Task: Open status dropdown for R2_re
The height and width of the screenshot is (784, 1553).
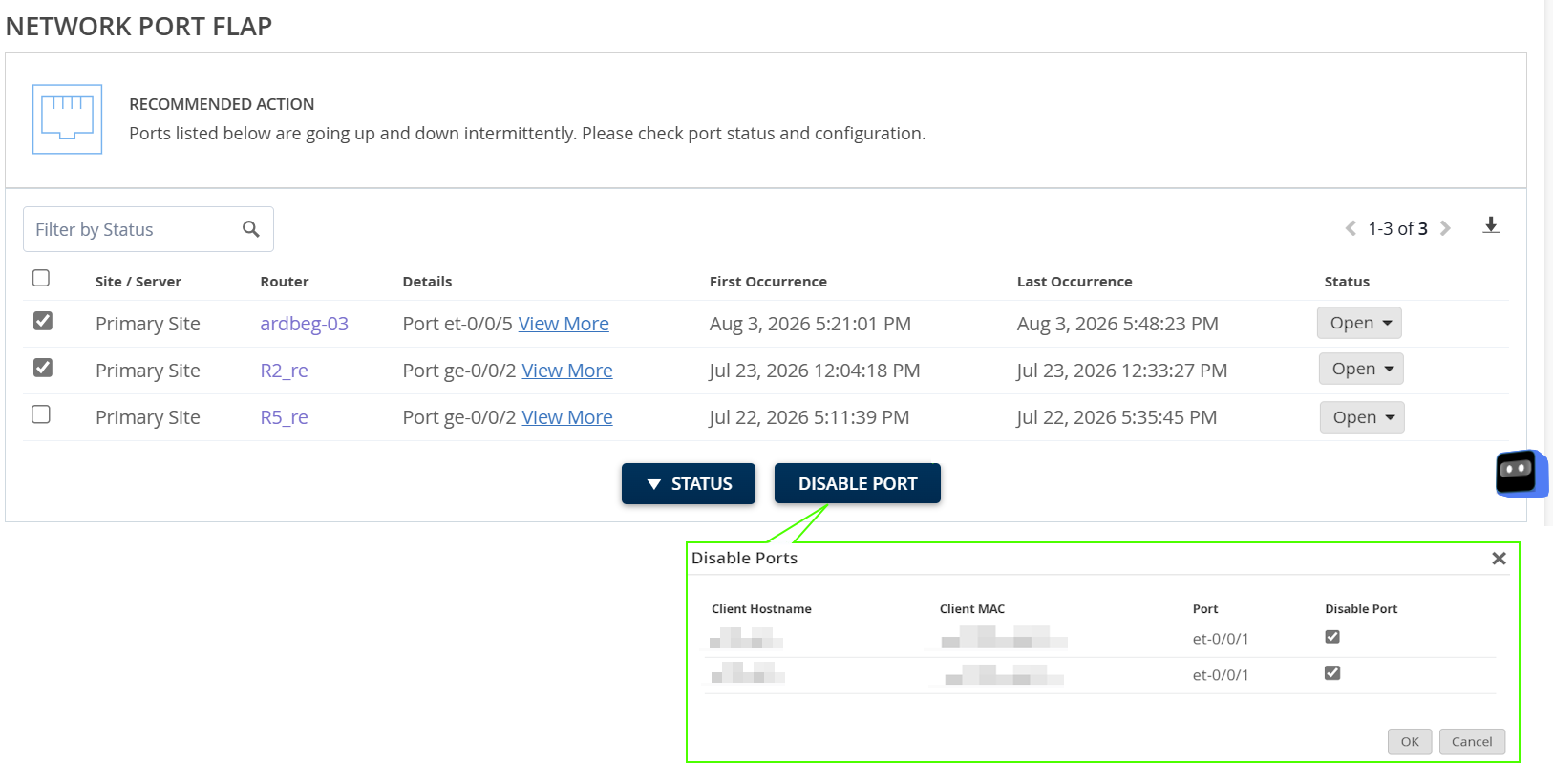Action: (x=1361, y=369)
